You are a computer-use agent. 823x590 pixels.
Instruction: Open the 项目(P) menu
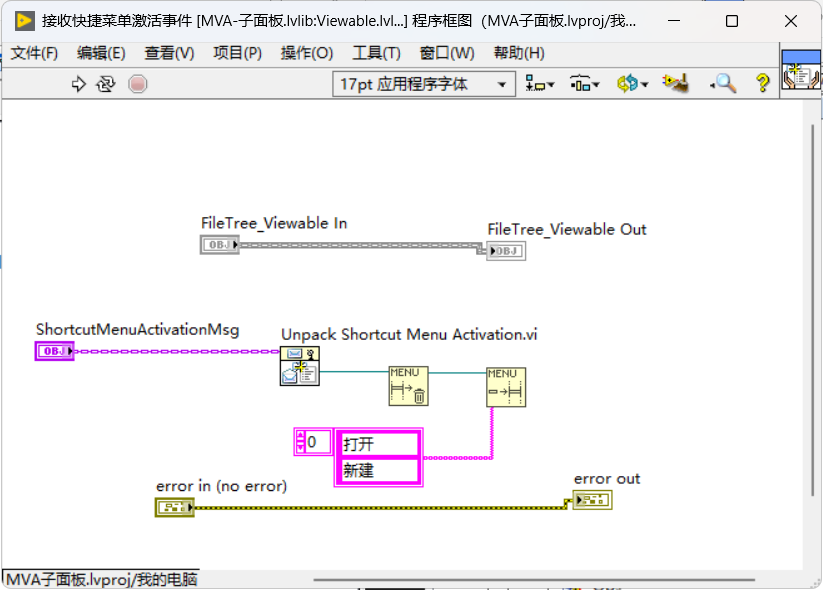pos(237,53)
